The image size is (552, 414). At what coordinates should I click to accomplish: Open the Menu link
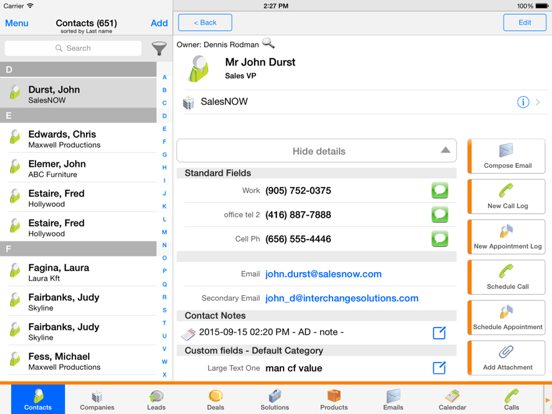17,23
